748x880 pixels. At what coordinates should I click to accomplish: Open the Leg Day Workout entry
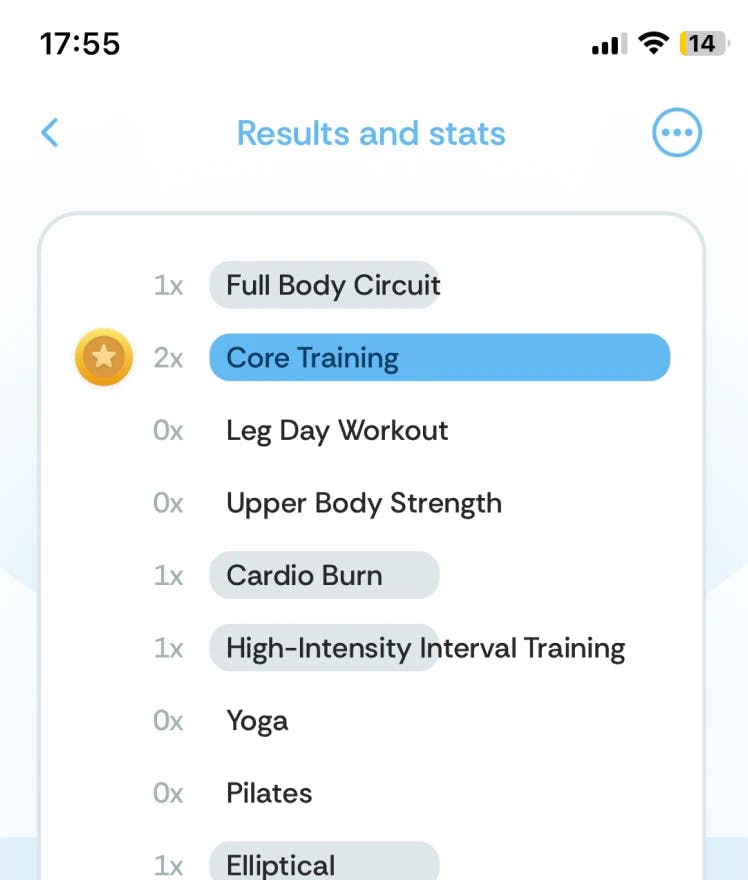click(x=337, y=430)
